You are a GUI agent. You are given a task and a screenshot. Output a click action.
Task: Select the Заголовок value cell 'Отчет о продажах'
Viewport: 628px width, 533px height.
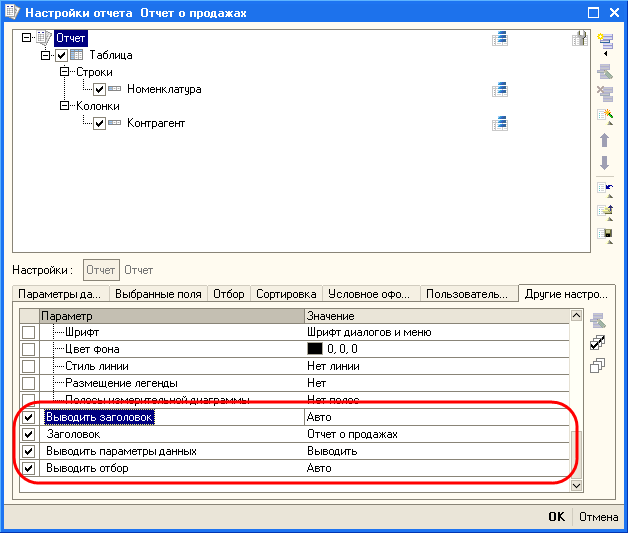(352, 435)
